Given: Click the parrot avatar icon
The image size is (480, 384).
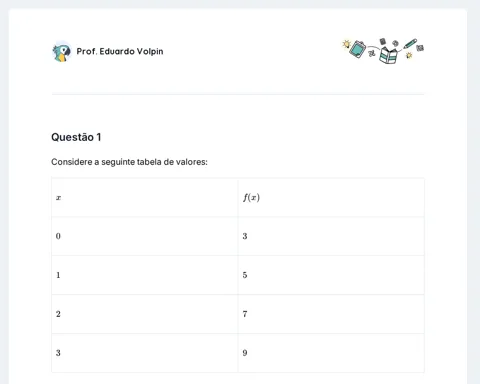Looking at the screenshot, I should pyautogui.click(x=62, y=52).
